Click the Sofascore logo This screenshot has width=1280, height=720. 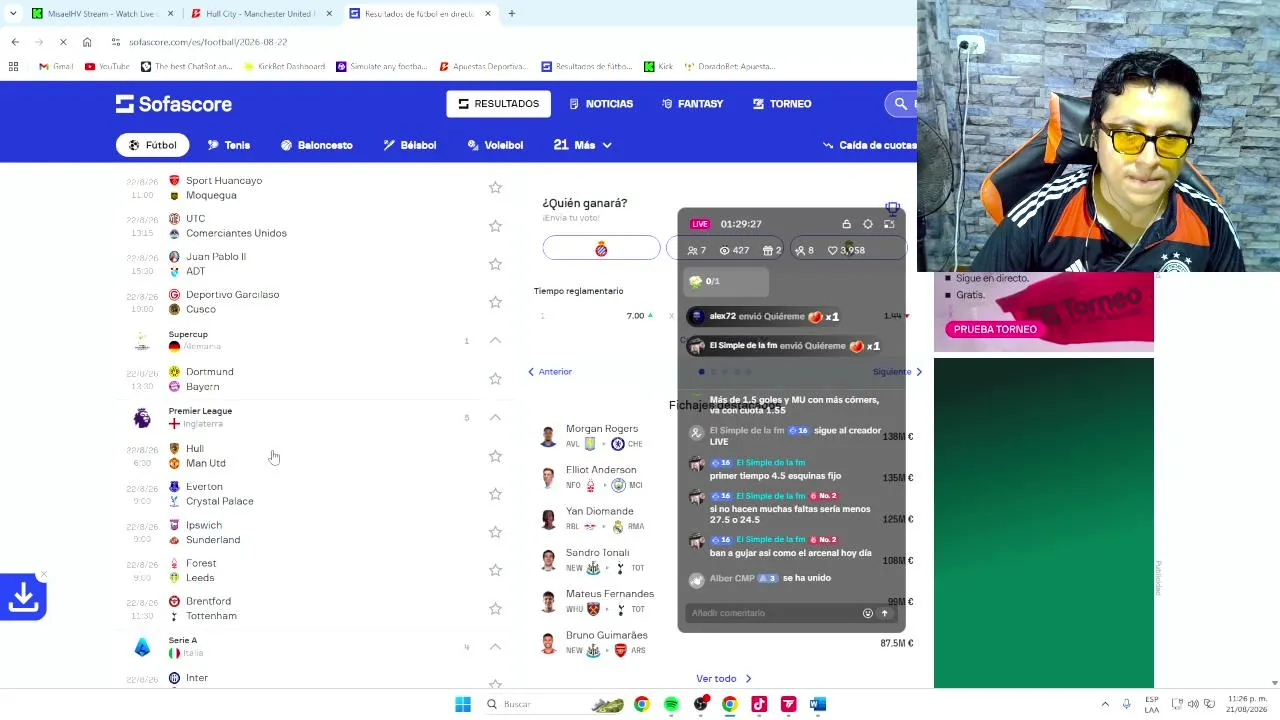(x=174, y=104)
